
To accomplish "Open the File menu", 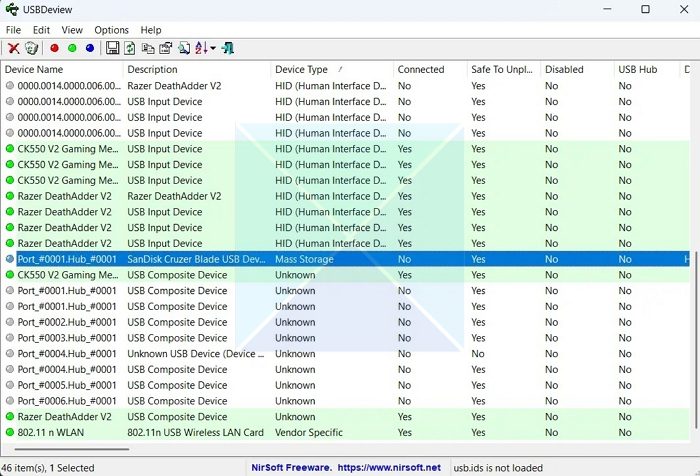I will (13, 30).
